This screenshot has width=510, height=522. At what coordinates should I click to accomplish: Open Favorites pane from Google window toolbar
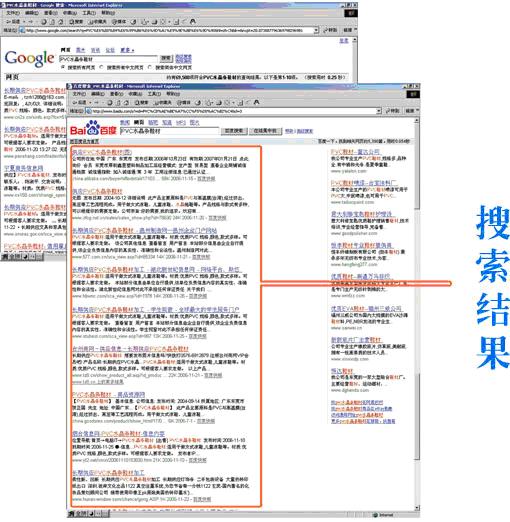click(x=97, y=22)
